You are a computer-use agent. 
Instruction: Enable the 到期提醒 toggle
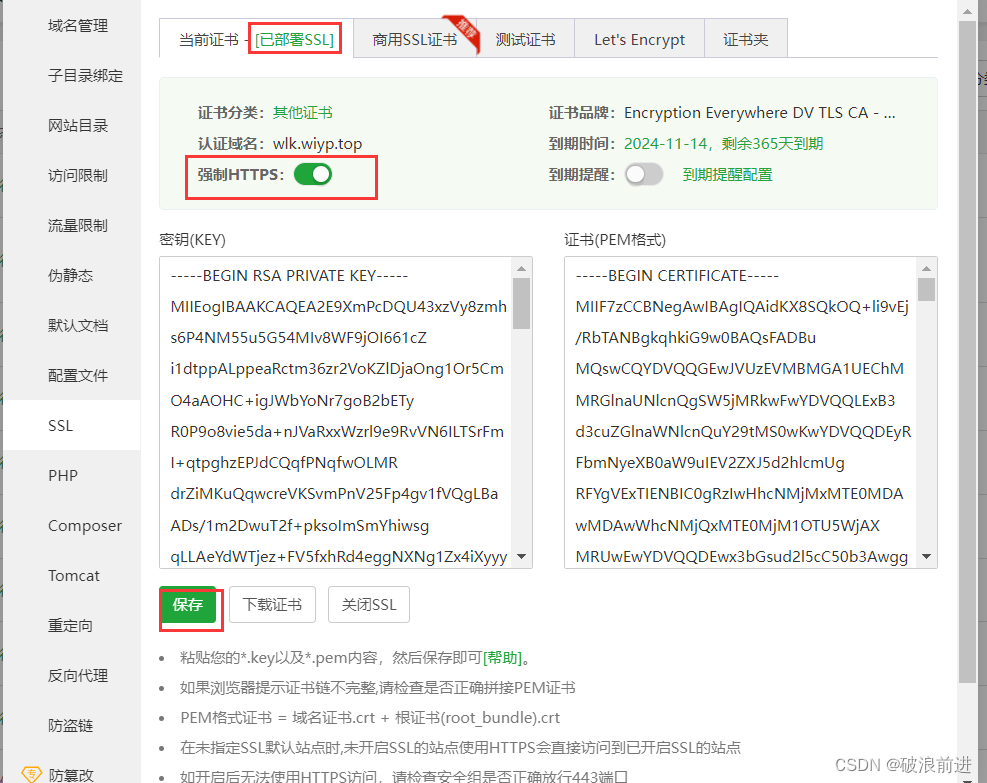(x=644, y=173)
